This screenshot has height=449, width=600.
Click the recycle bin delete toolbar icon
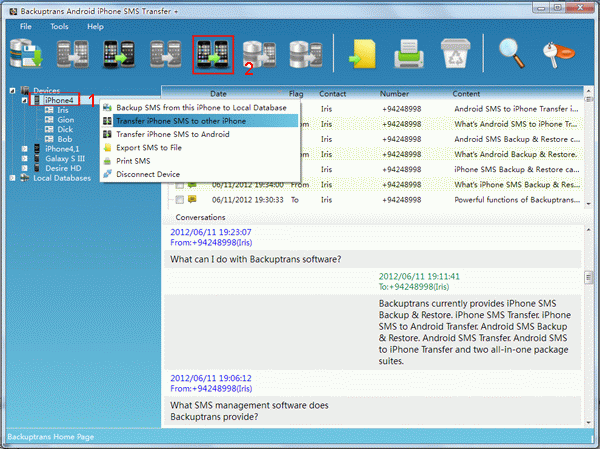point(455,54)
